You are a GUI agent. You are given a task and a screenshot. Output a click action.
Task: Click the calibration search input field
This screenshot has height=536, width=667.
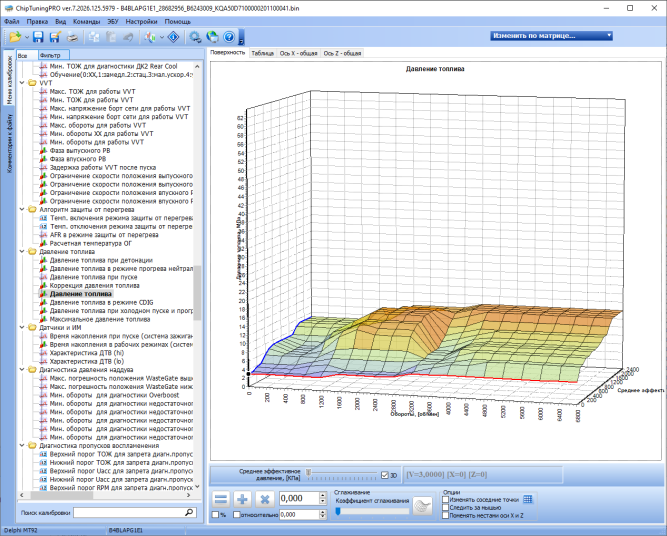point(129,513)
